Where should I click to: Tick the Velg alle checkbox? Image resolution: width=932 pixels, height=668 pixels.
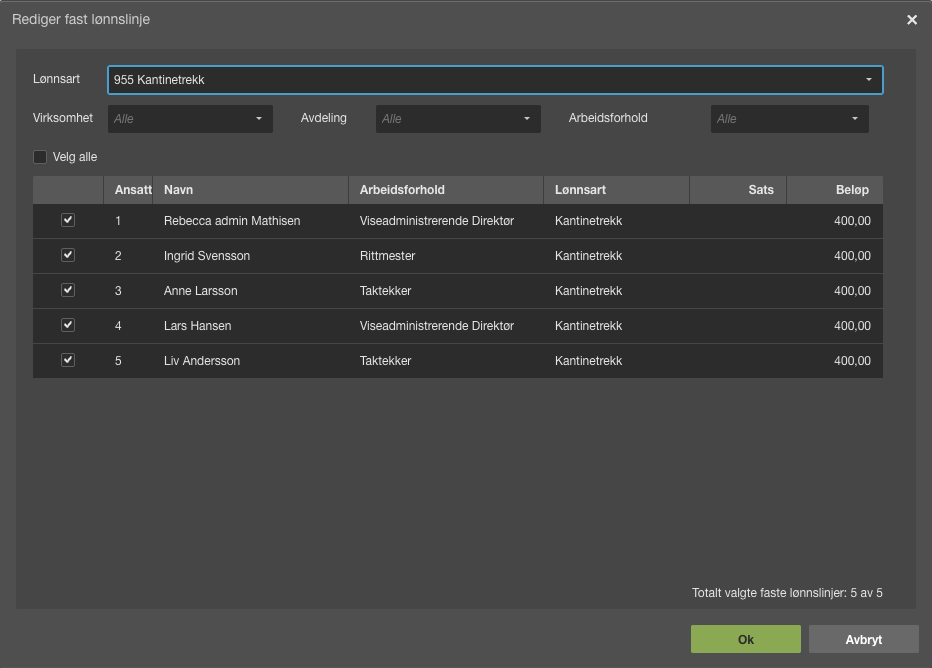(40, 157)
